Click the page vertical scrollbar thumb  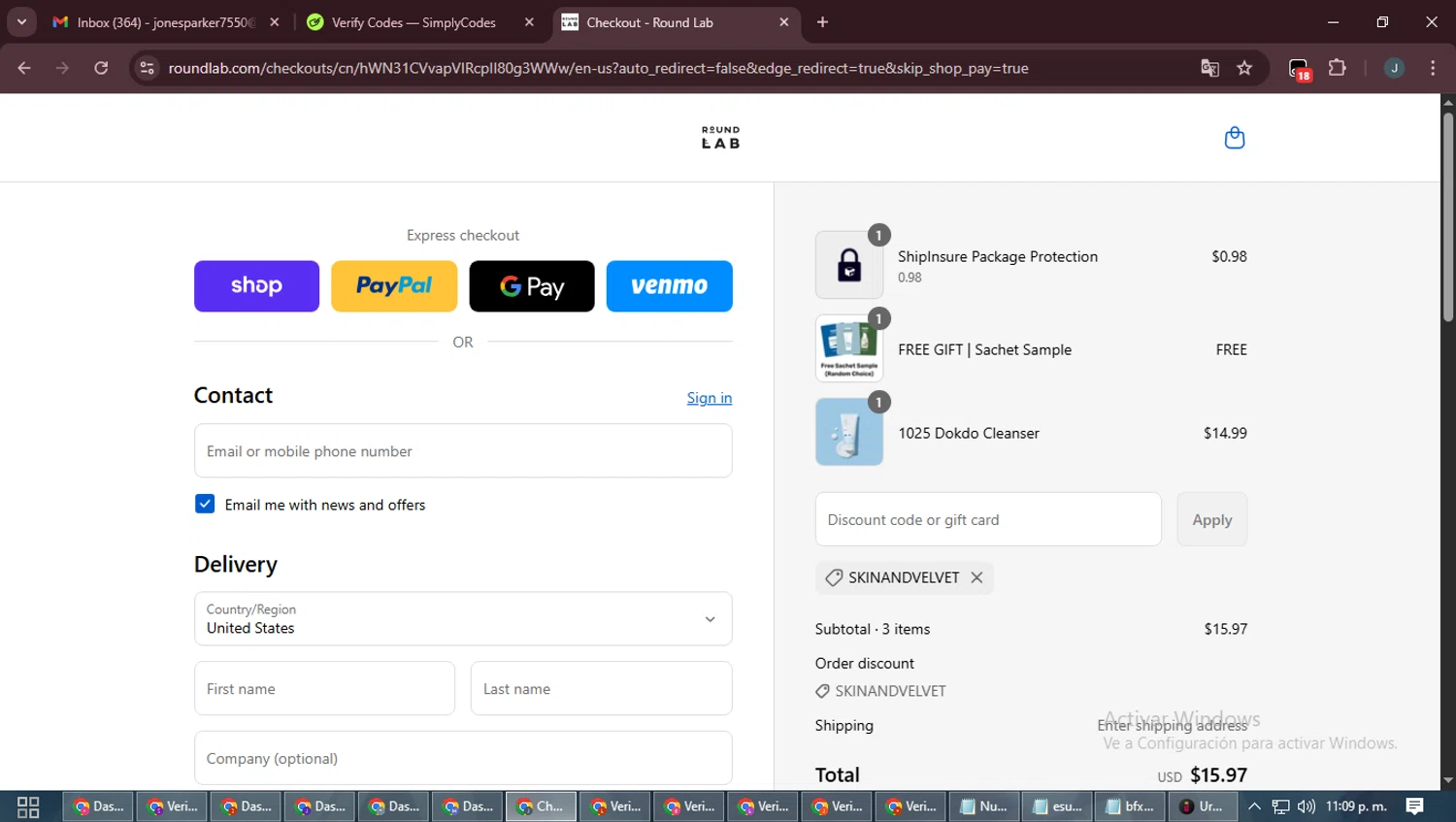coord(1447,216)
